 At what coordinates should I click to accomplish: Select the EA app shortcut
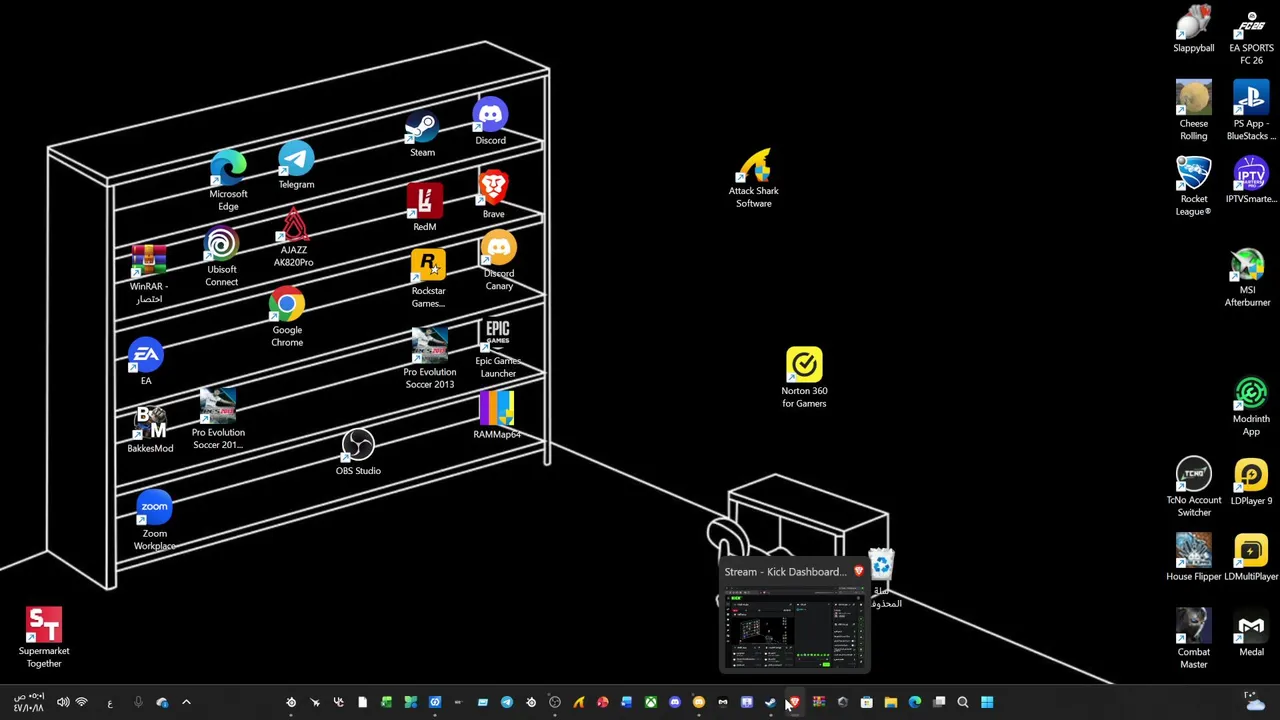pyautogui.click(x=146, y=355)
